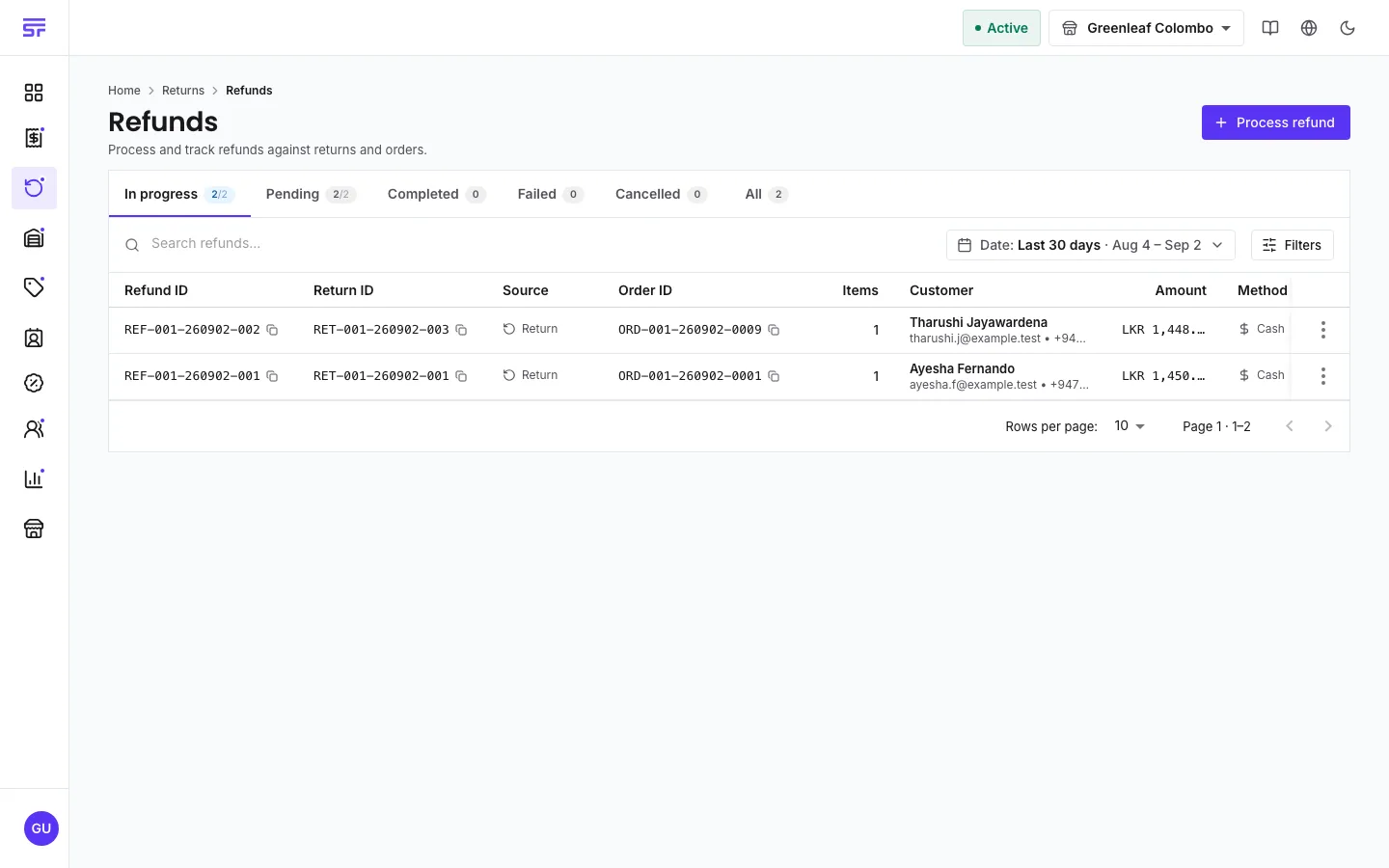
Task: Switch to the Cancelled tab
Action: click(661, 194)
